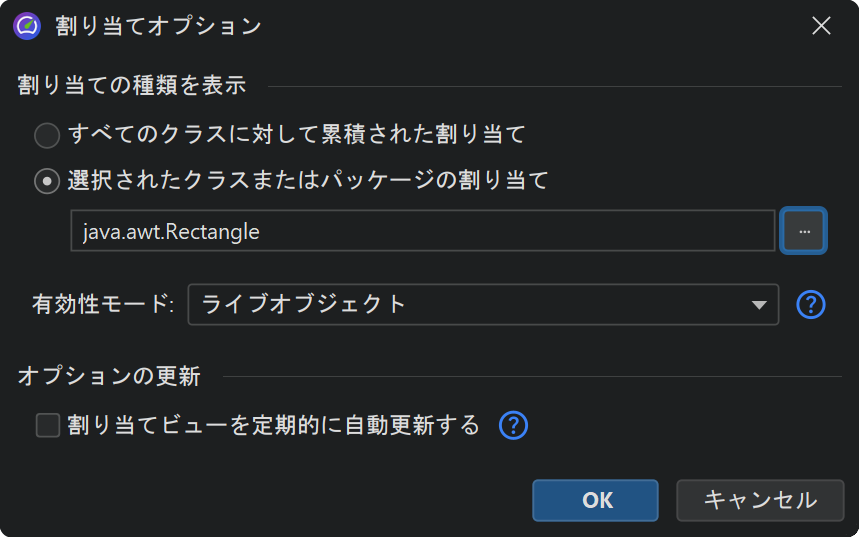
Task: Confirm the dialog with the OK button
Action: [595, 500]
